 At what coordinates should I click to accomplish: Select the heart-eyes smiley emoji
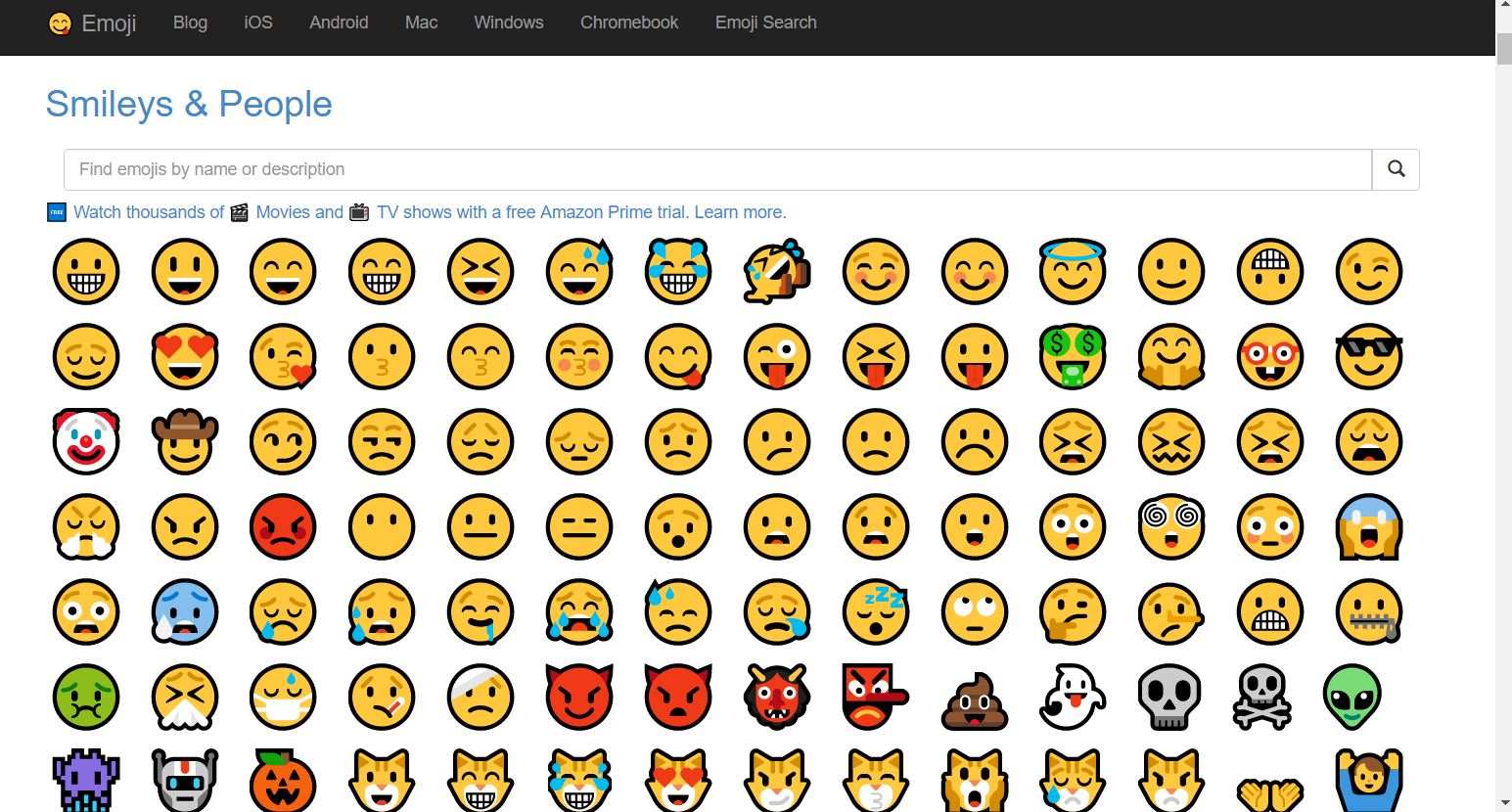(x=185, y=357)
